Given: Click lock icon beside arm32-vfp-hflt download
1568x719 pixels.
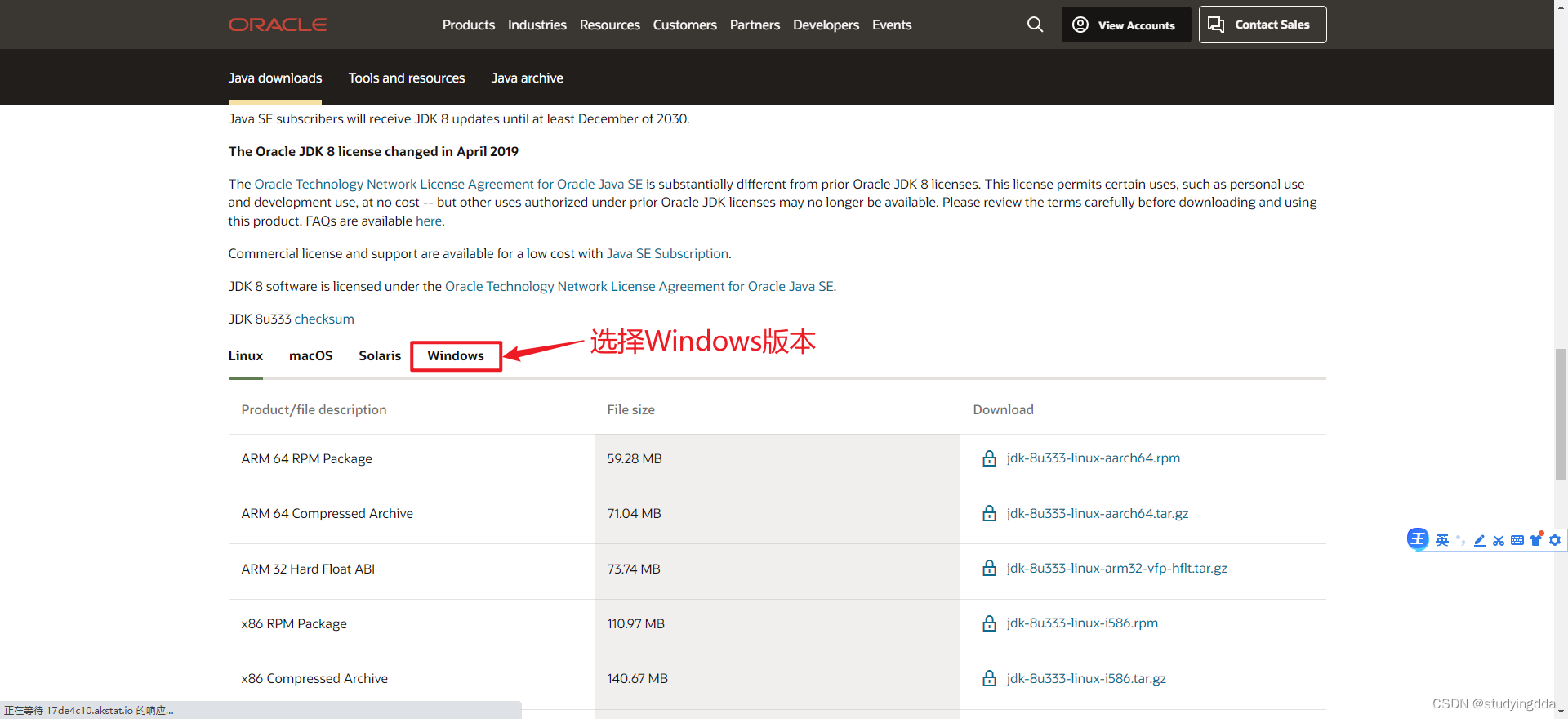Looking at the screenshot, I should 989,568.
